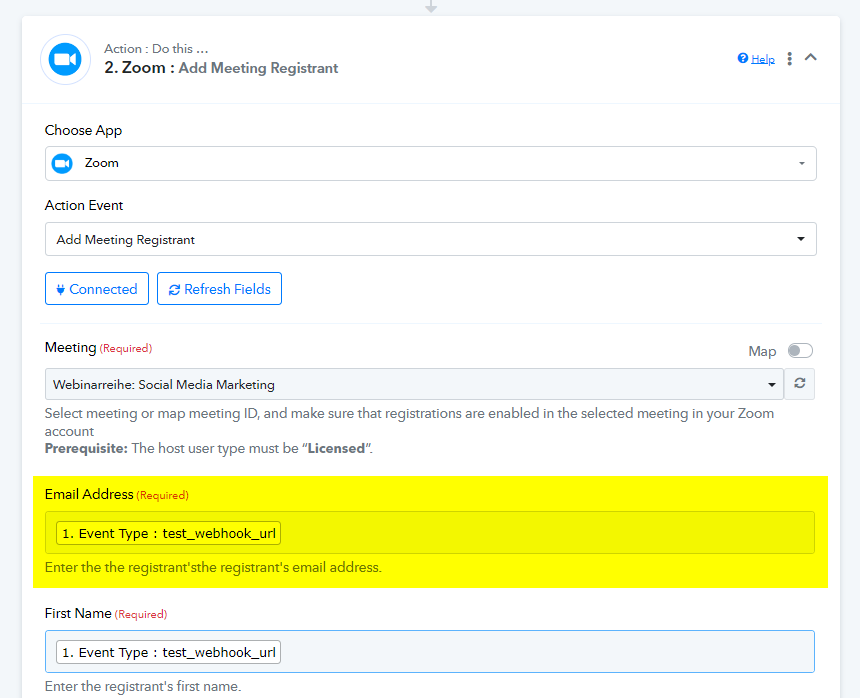Click the 'Action : Do this ...' label
This screenshot has height=698, width=860.
point(156,49)
